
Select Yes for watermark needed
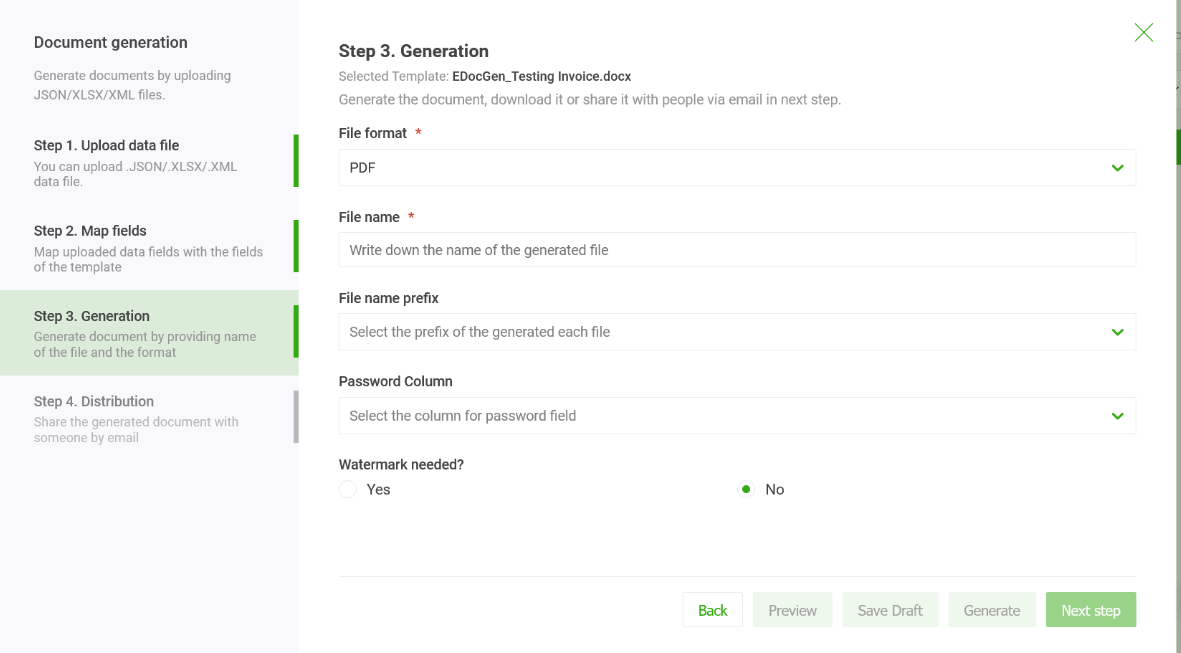coord(348,489)
